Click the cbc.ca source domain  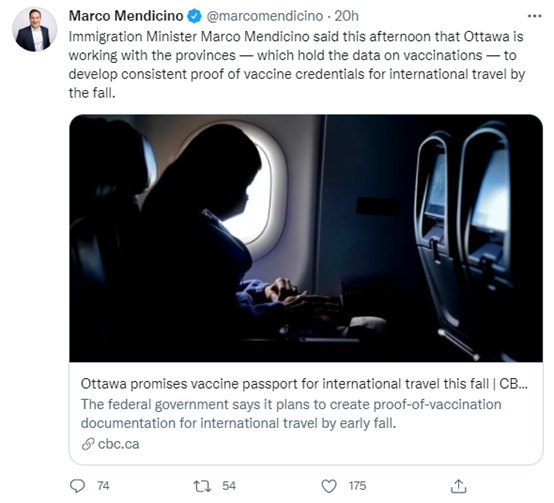(x=118, y=444)
